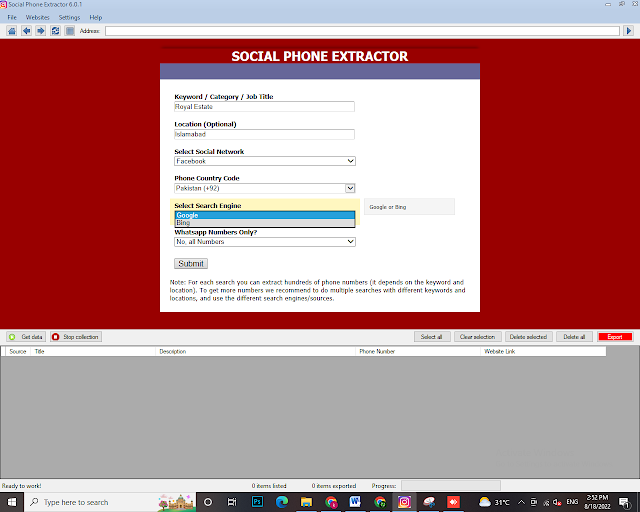Open the Websites menu
Viewport: 640px width, 512px height.
coord(37,18)
